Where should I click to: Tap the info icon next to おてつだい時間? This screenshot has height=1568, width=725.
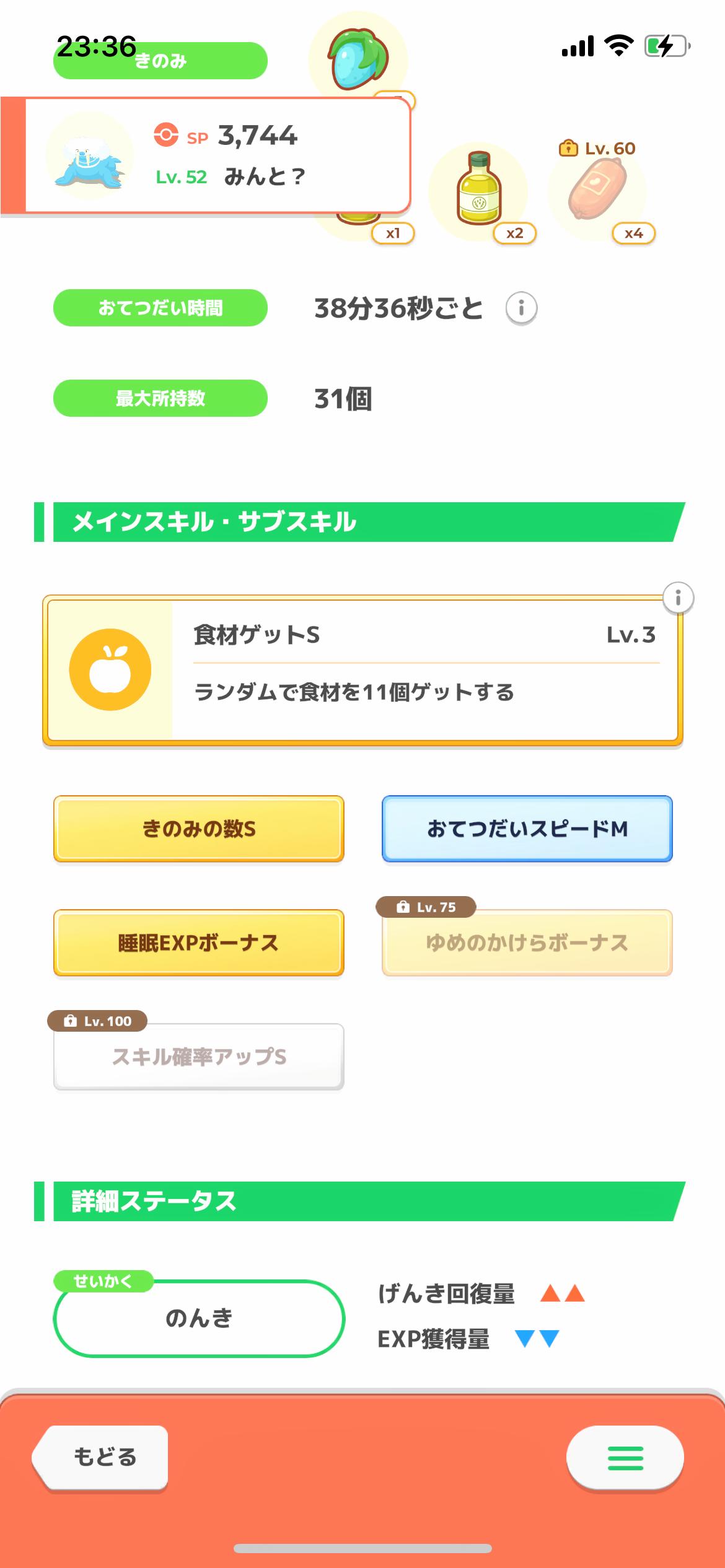tap(521, 308)
